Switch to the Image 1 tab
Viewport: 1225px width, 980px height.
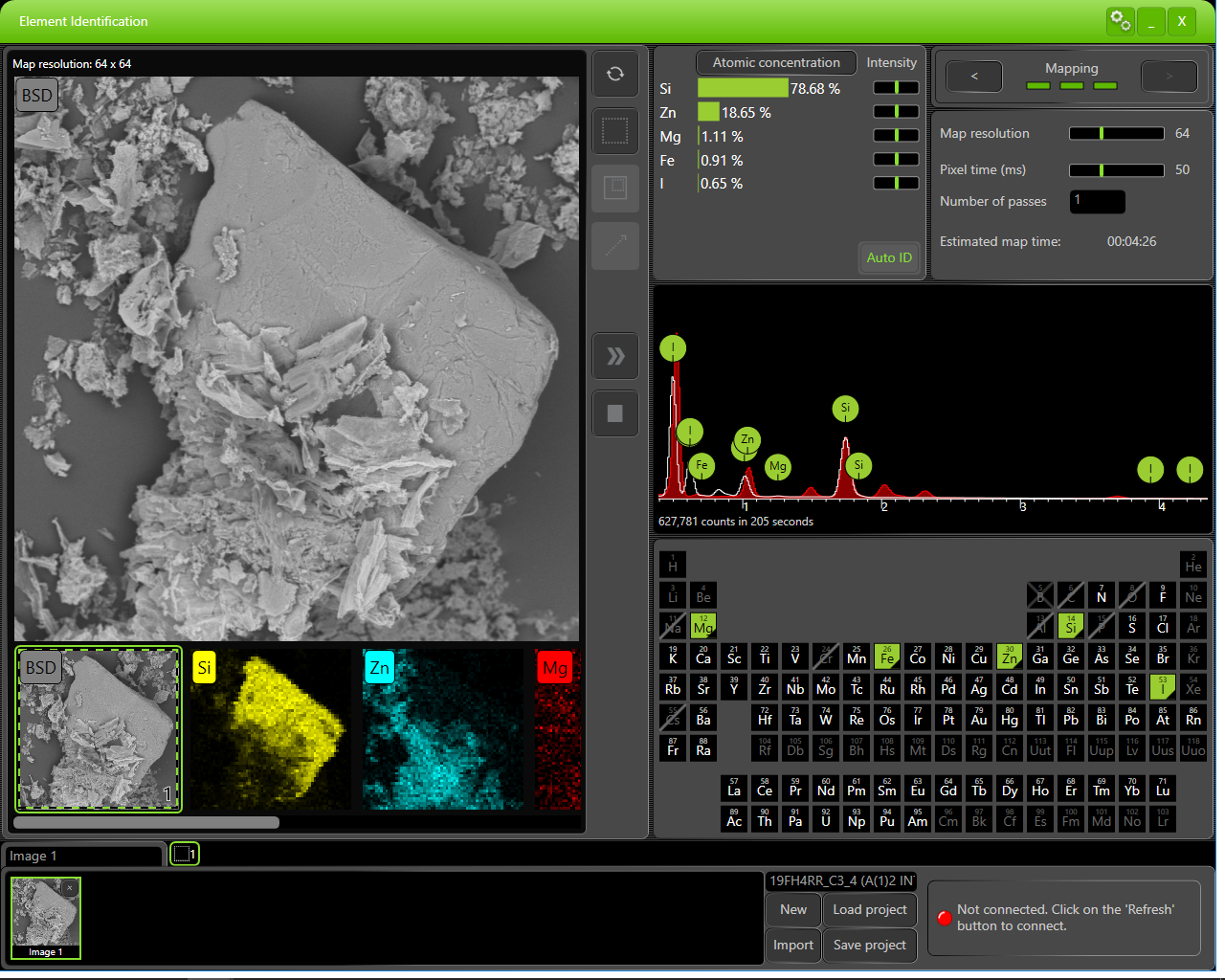pyautogui.click(x=84, y=856)
